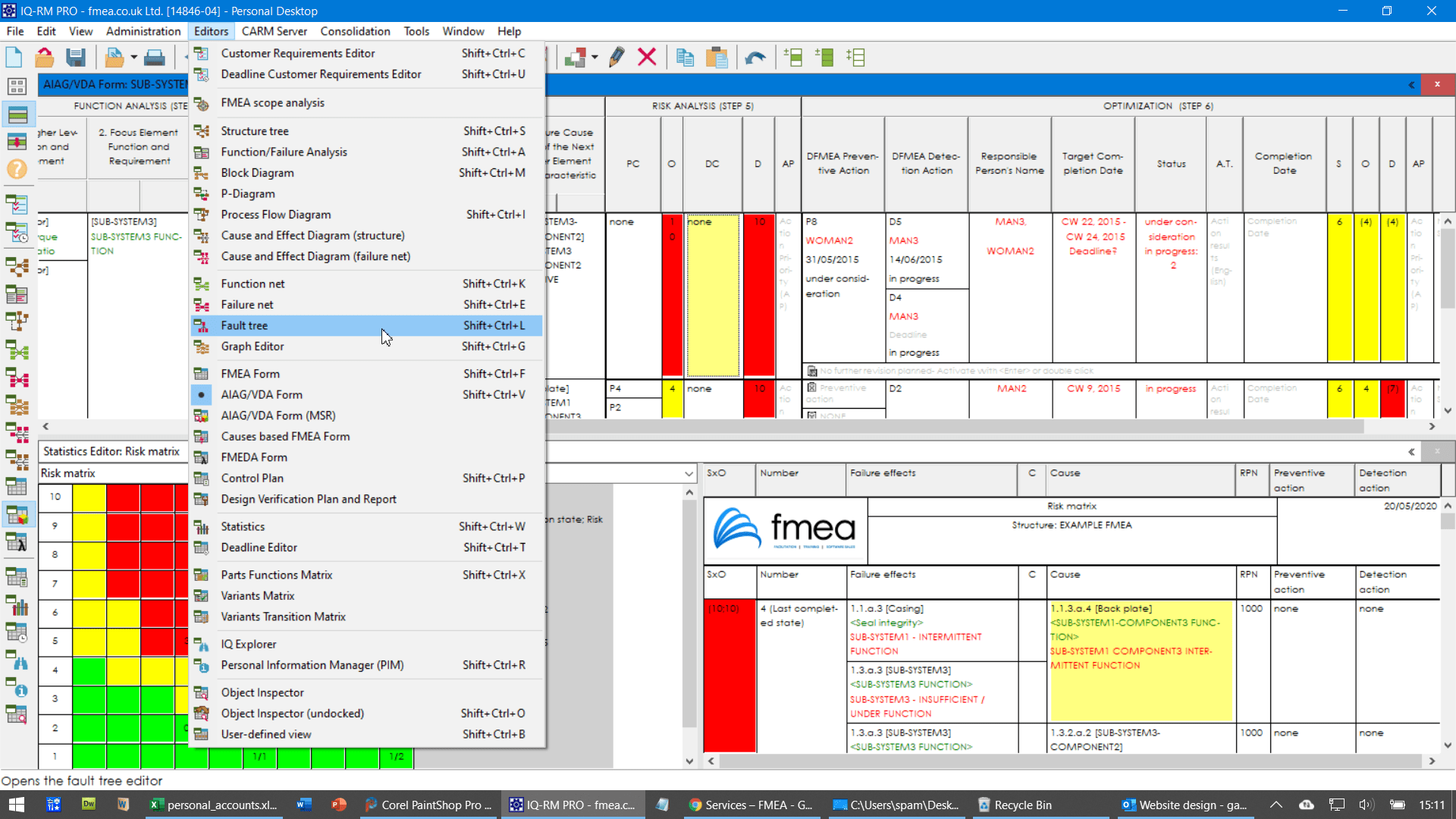Switch to the Corel PaintShop Pro taskbar item
This screenshot has width=1456, height=819.
[x=428, y=805]
